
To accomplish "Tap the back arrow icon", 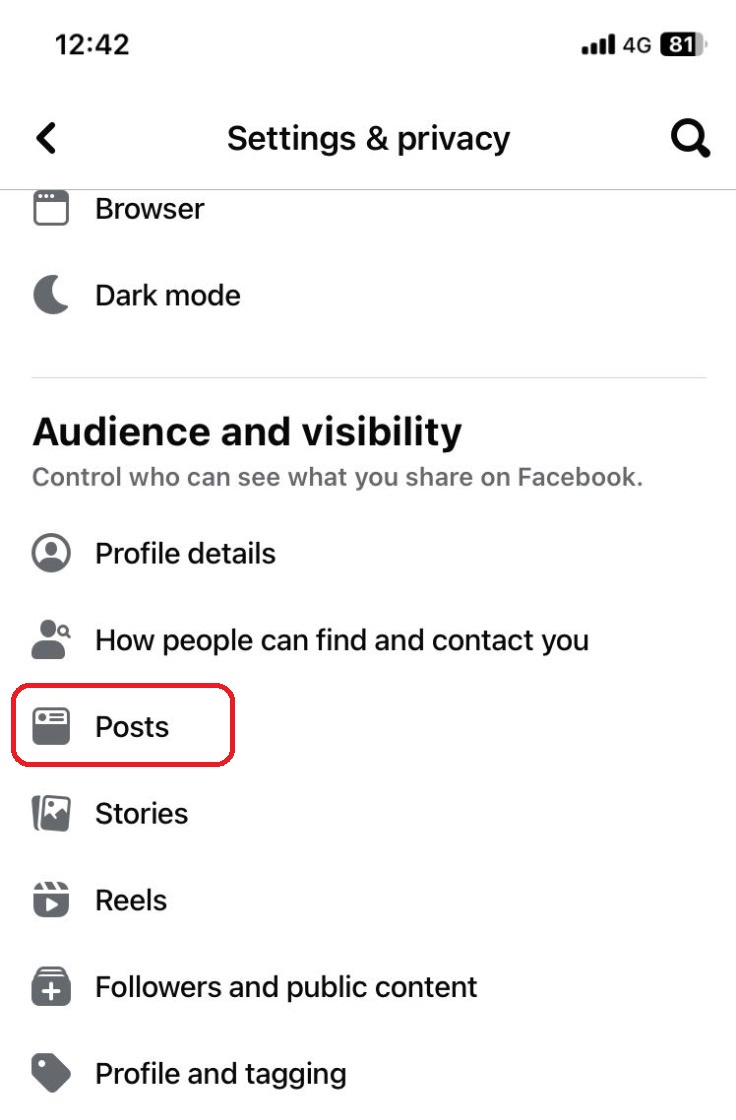I will click(x=46, y=138).
